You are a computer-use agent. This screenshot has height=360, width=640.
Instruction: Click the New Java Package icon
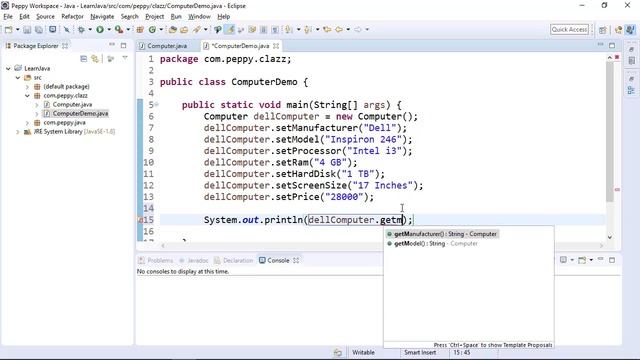[x=140, y=30]
